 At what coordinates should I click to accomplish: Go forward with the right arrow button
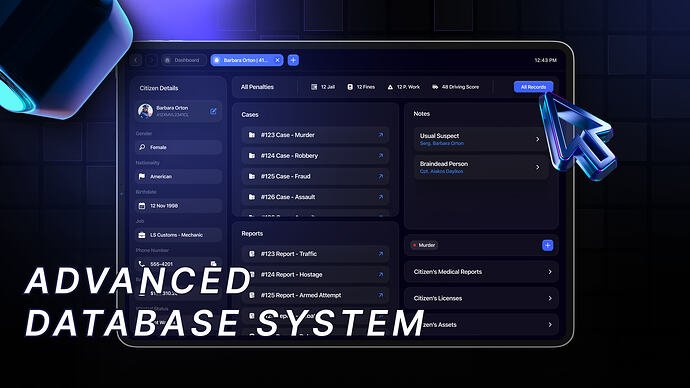[x=151, y=60]
